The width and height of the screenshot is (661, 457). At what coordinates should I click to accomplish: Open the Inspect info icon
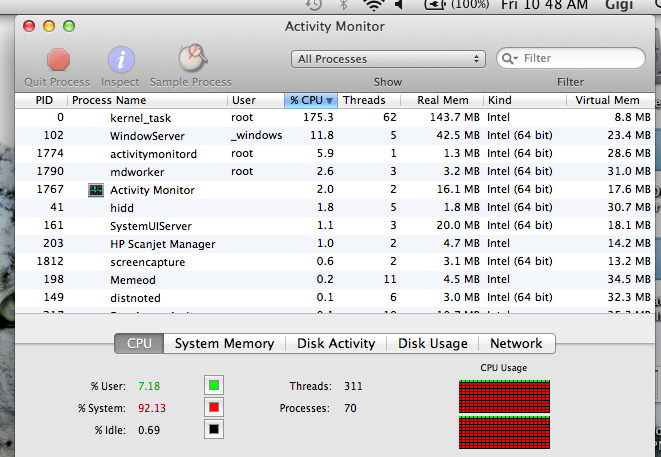121,59
